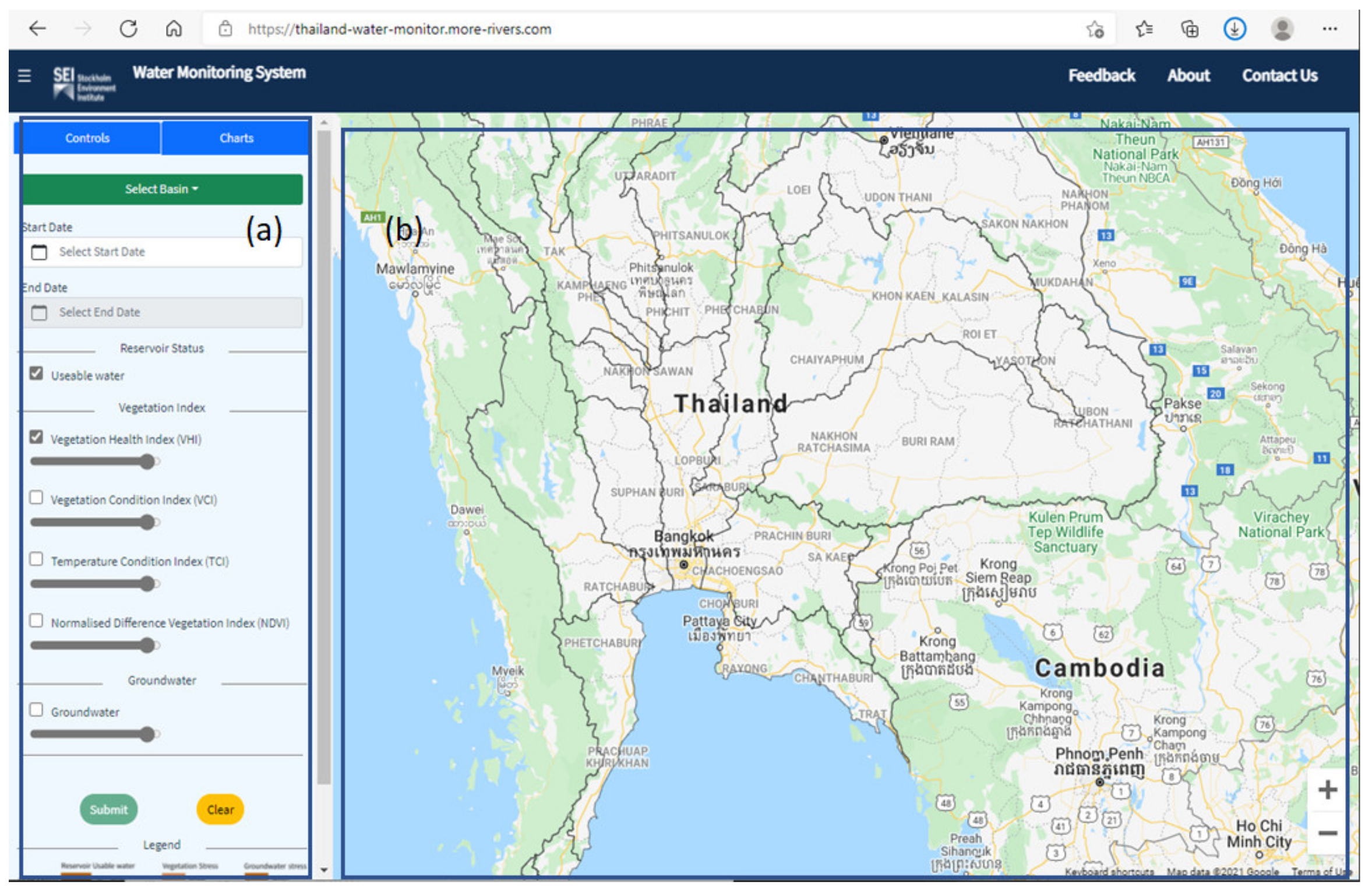Screen dimensions: 1372x891
Task: Enable the Groundwater checkbox
Action: click(36, 710)
